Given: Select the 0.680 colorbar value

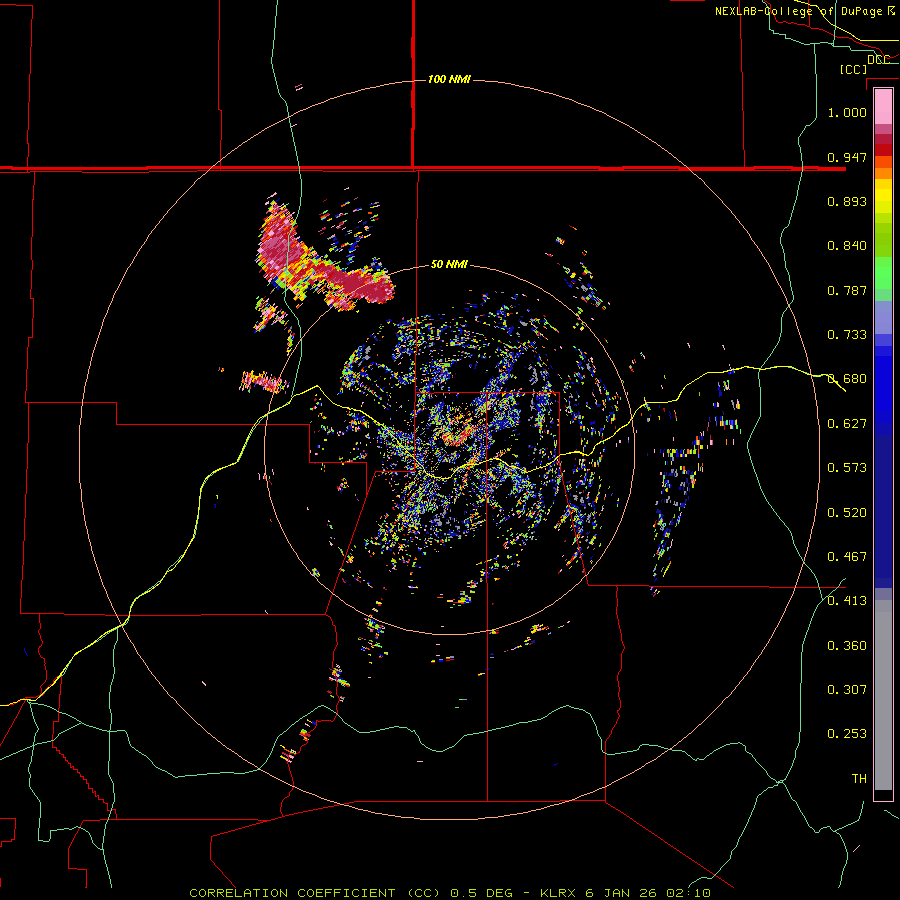Looking at the screenshot, I should tap(847, 379).
